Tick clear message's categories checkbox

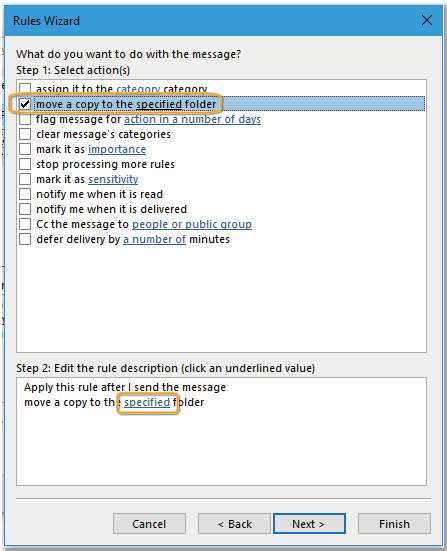click(25, 134)
